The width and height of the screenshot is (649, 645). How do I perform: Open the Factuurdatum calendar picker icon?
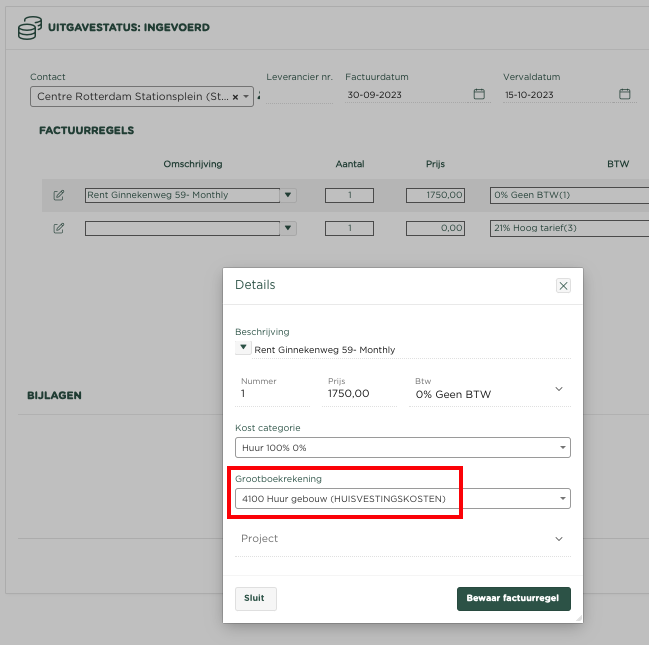tap(479, 94)
